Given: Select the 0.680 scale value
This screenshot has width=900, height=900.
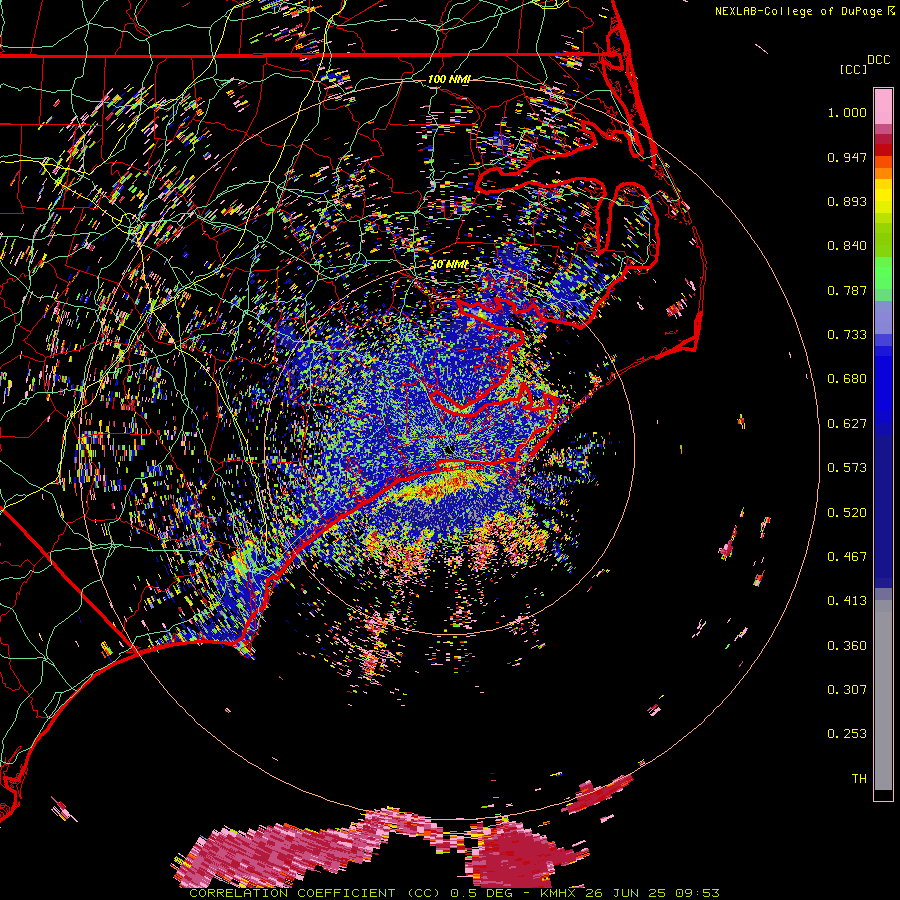Looking at the screenshot, I should [847, 379].
